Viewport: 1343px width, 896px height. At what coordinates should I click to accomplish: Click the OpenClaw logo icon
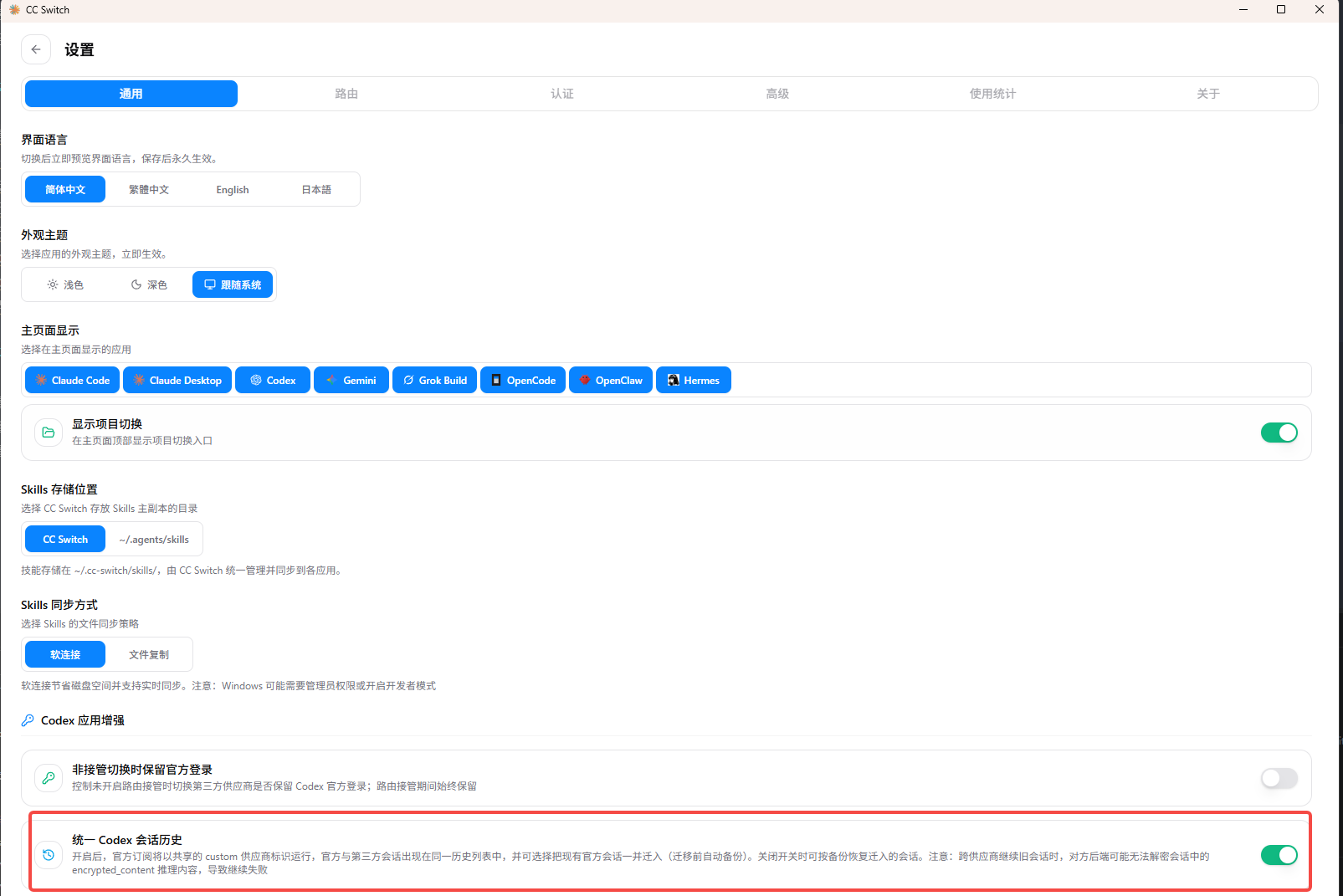585,380
